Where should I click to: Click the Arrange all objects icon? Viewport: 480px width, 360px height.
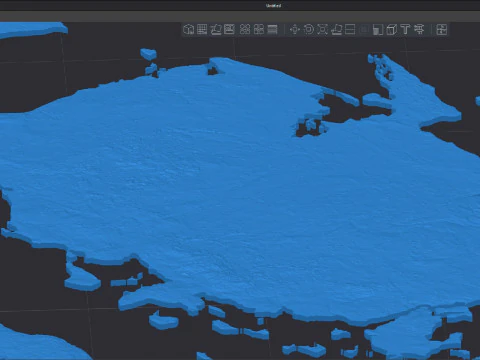coord(229,29)
